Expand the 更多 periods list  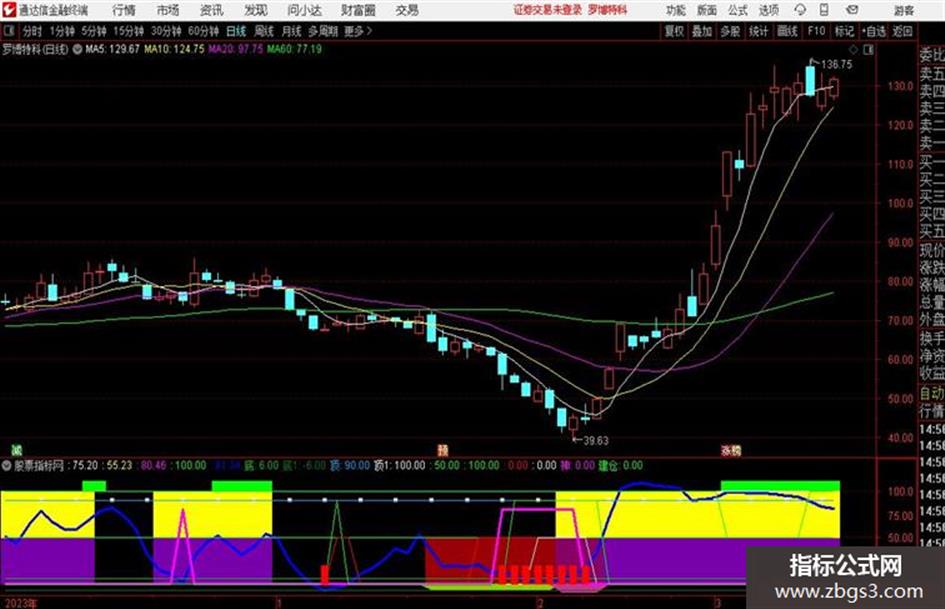pos(358,31)
